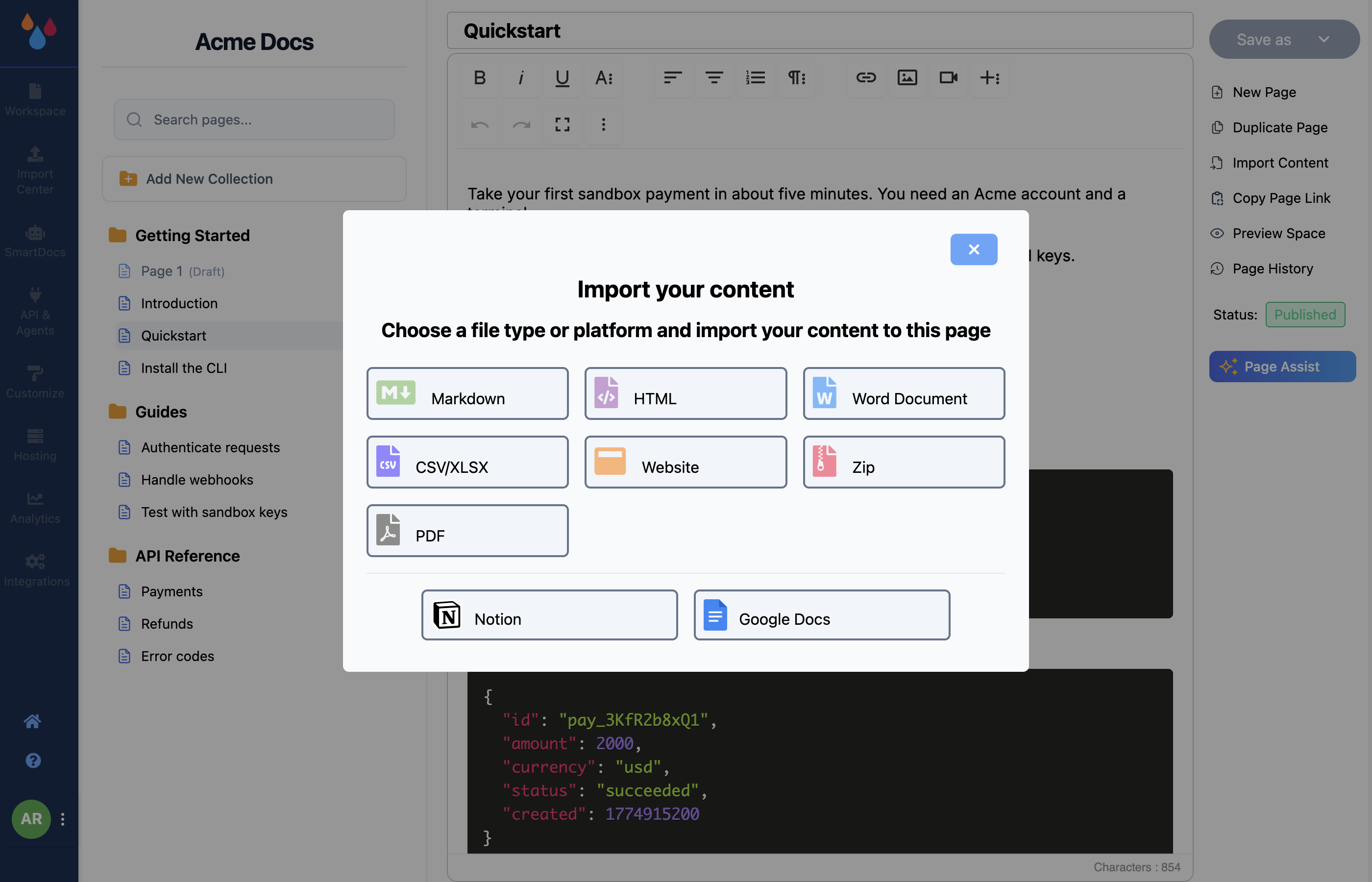This screenshot has width=1372, height=882.
Task: Select Website import option
Action: [x=686, y=462]
